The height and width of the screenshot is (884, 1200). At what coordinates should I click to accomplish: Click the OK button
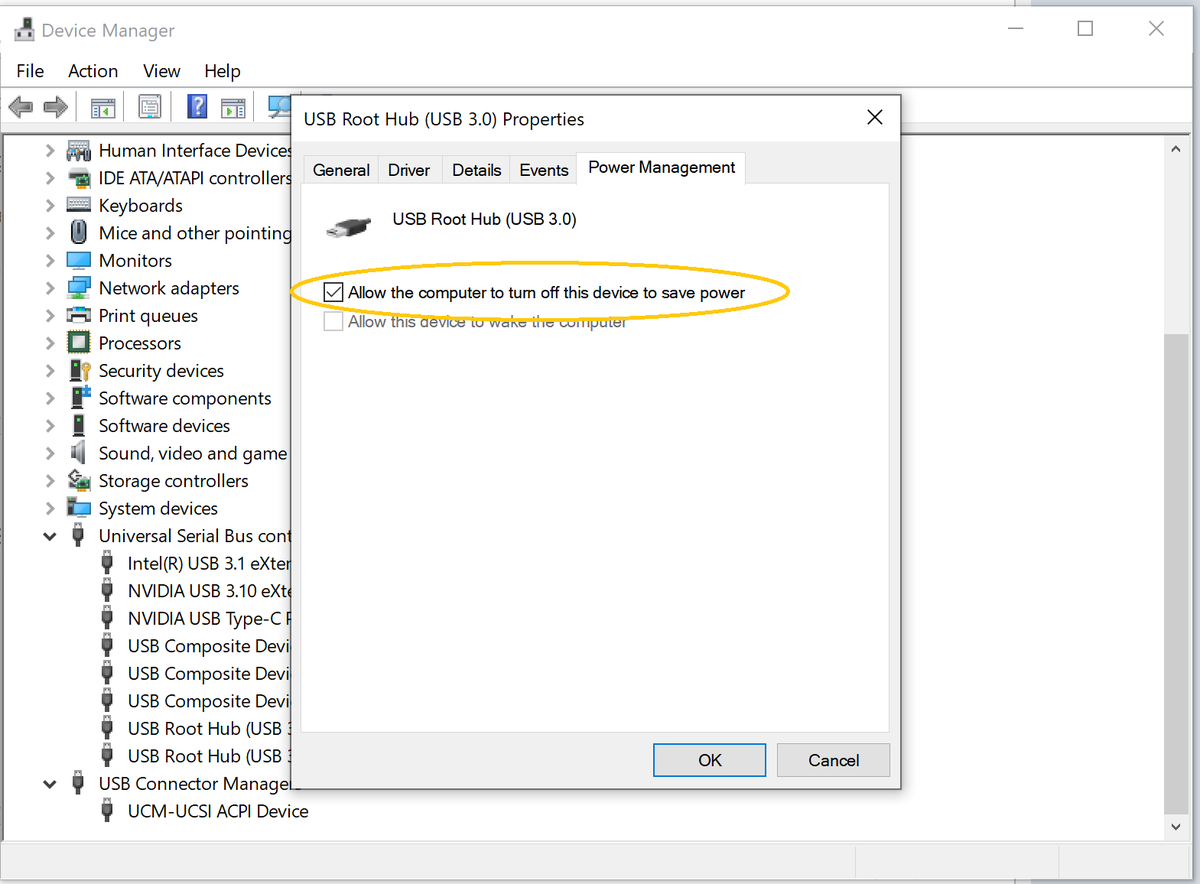[710, 760]
